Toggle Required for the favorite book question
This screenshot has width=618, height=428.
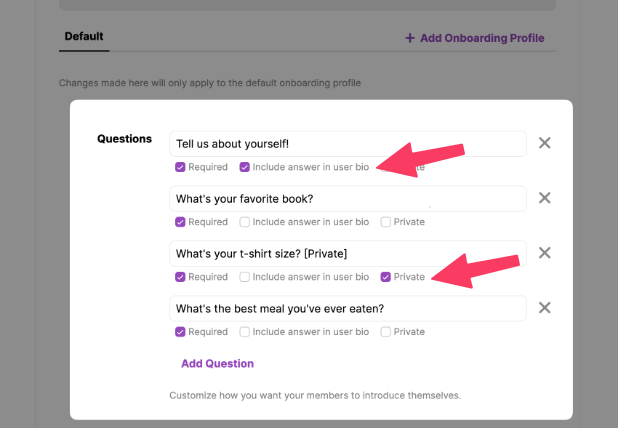click(180, 222)
